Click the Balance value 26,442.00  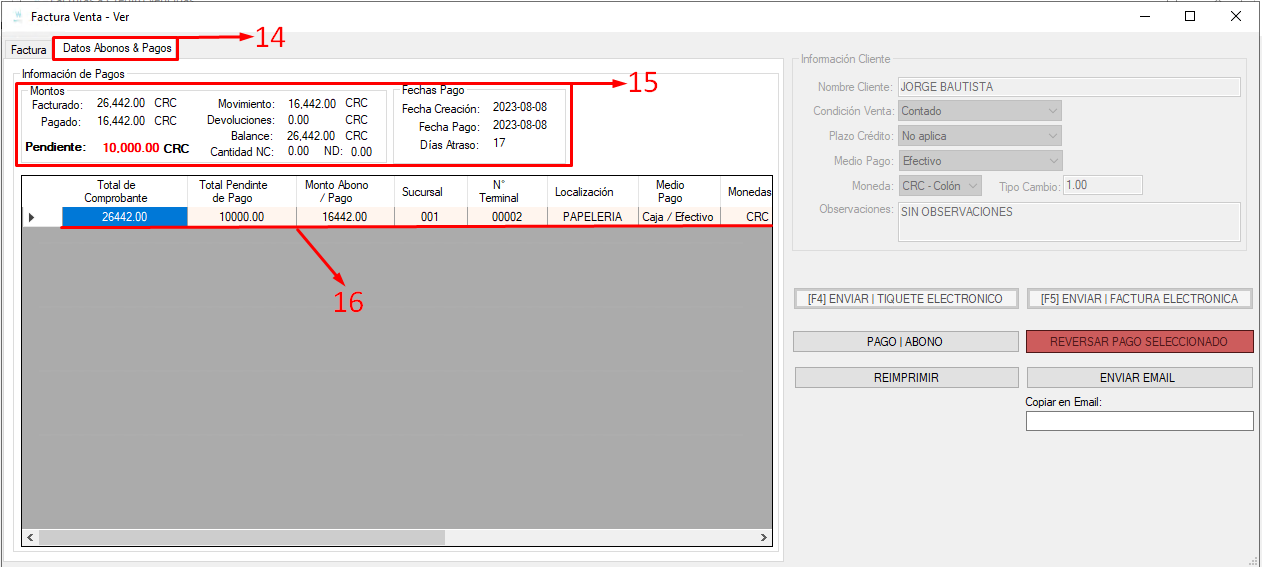click(x=311, y=135)
